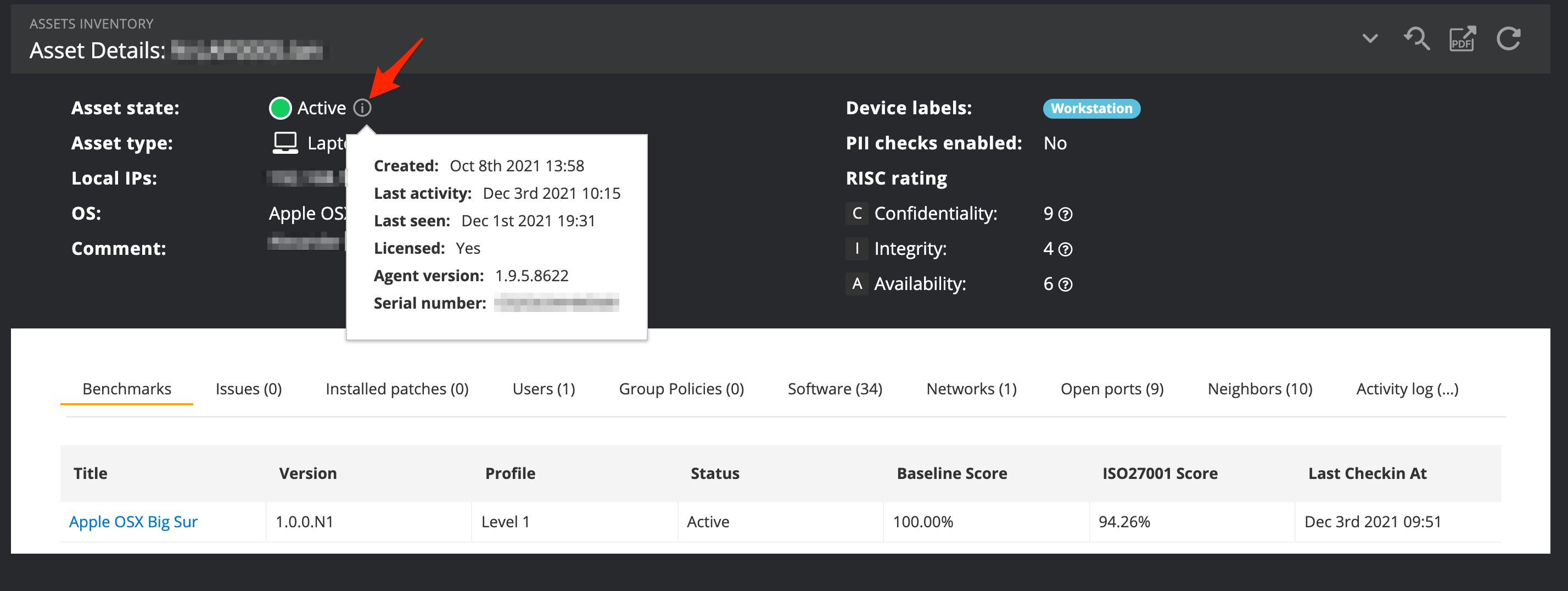Click the green Active status indicator
The width and height of the screenshot is (1568, 591).
click(x=280, y=108)
